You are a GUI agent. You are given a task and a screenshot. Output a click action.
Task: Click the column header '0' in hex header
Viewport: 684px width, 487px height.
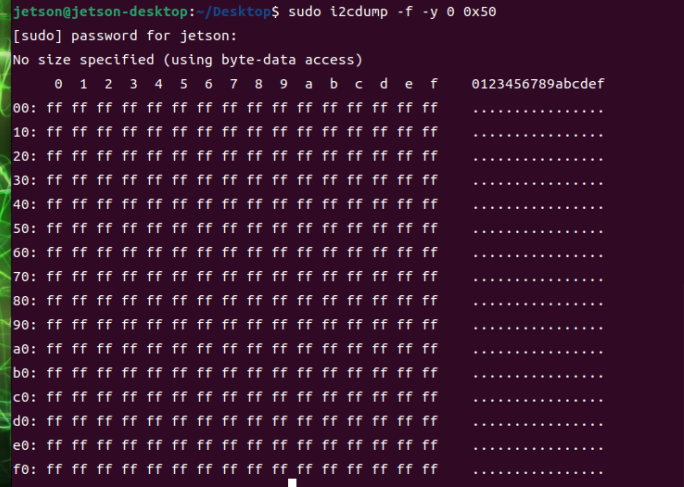58,84
